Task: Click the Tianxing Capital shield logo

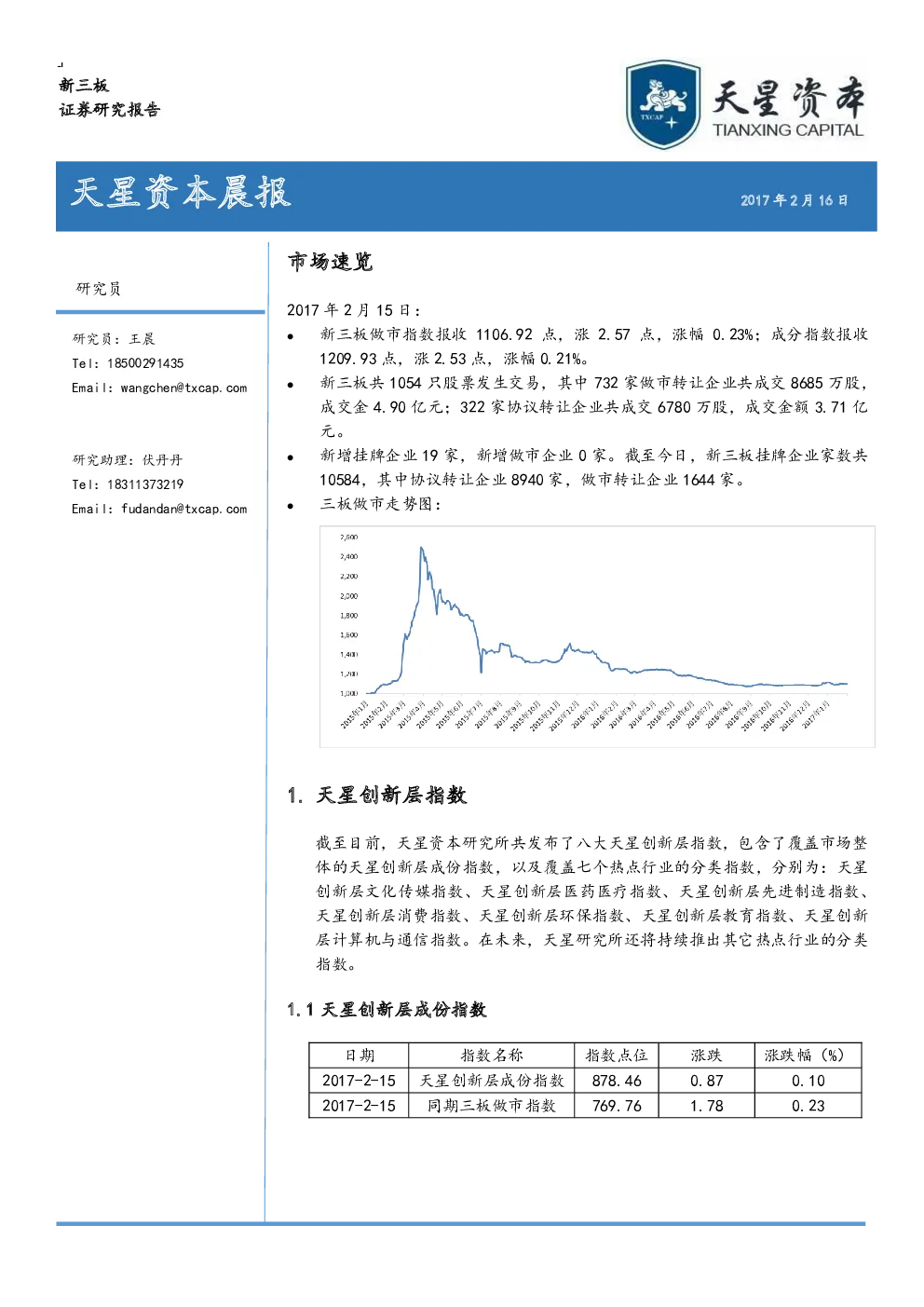Action: (662, 104)
